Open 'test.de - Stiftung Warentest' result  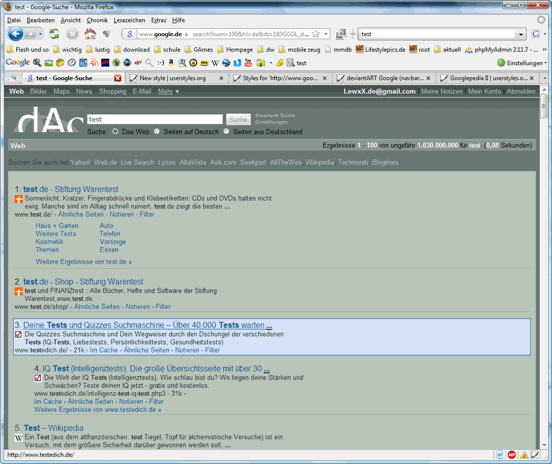71,189
